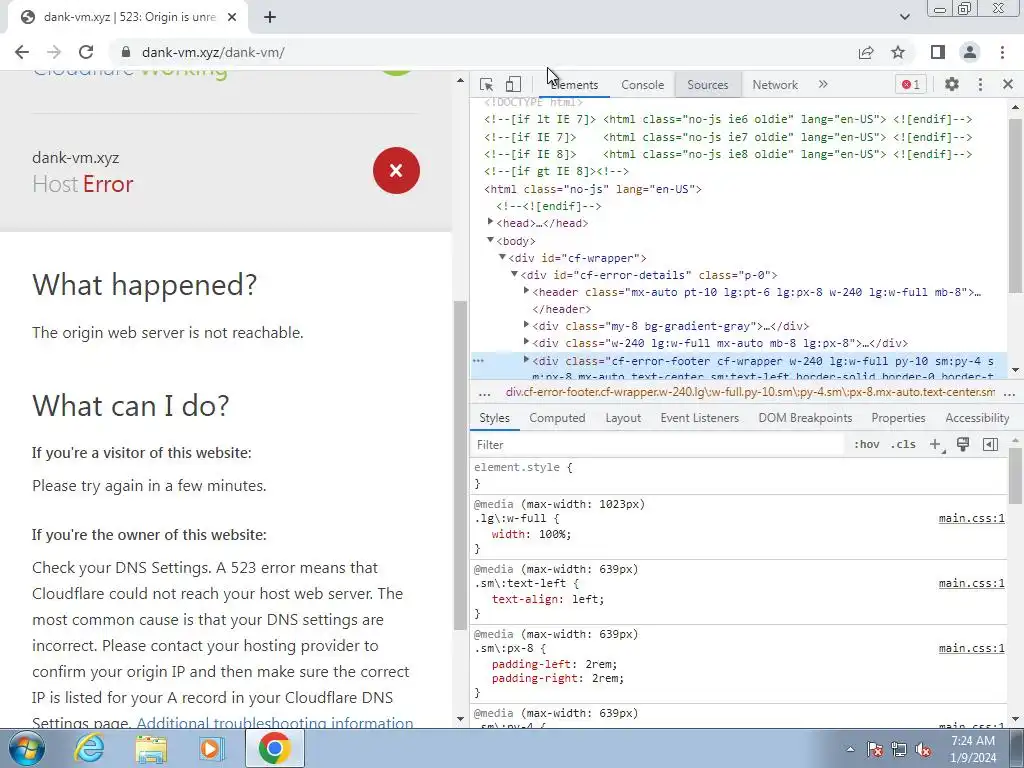Open the Layout tab
The width and height of the screenshot is (1024, 768).
pos(623,418)
